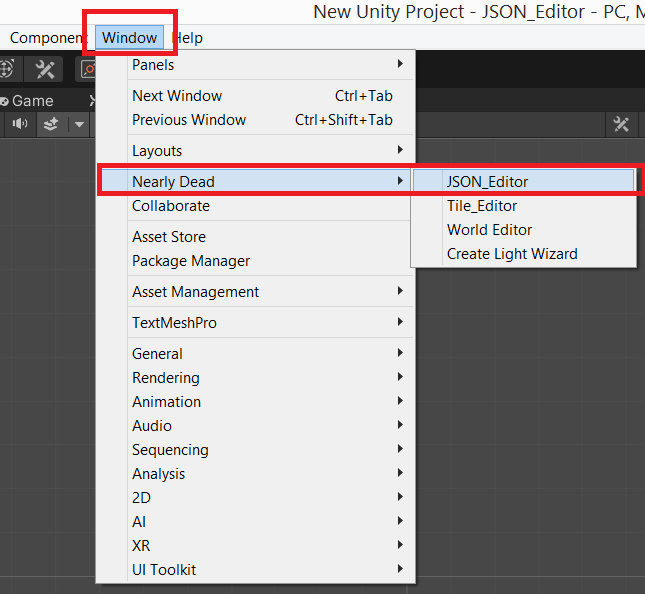645x594 pixels.
Task: Expand the TextMeshPro submenu
Action: coord(174,323)
